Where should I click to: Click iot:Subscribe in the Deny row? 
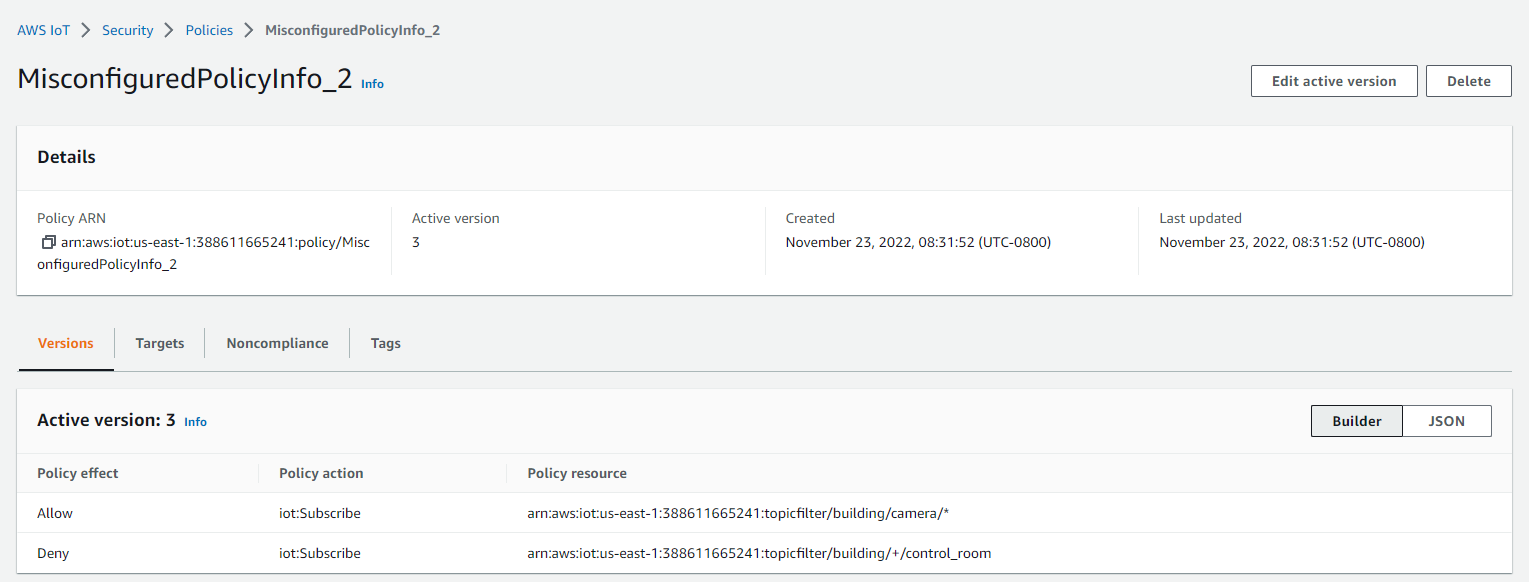320,553
